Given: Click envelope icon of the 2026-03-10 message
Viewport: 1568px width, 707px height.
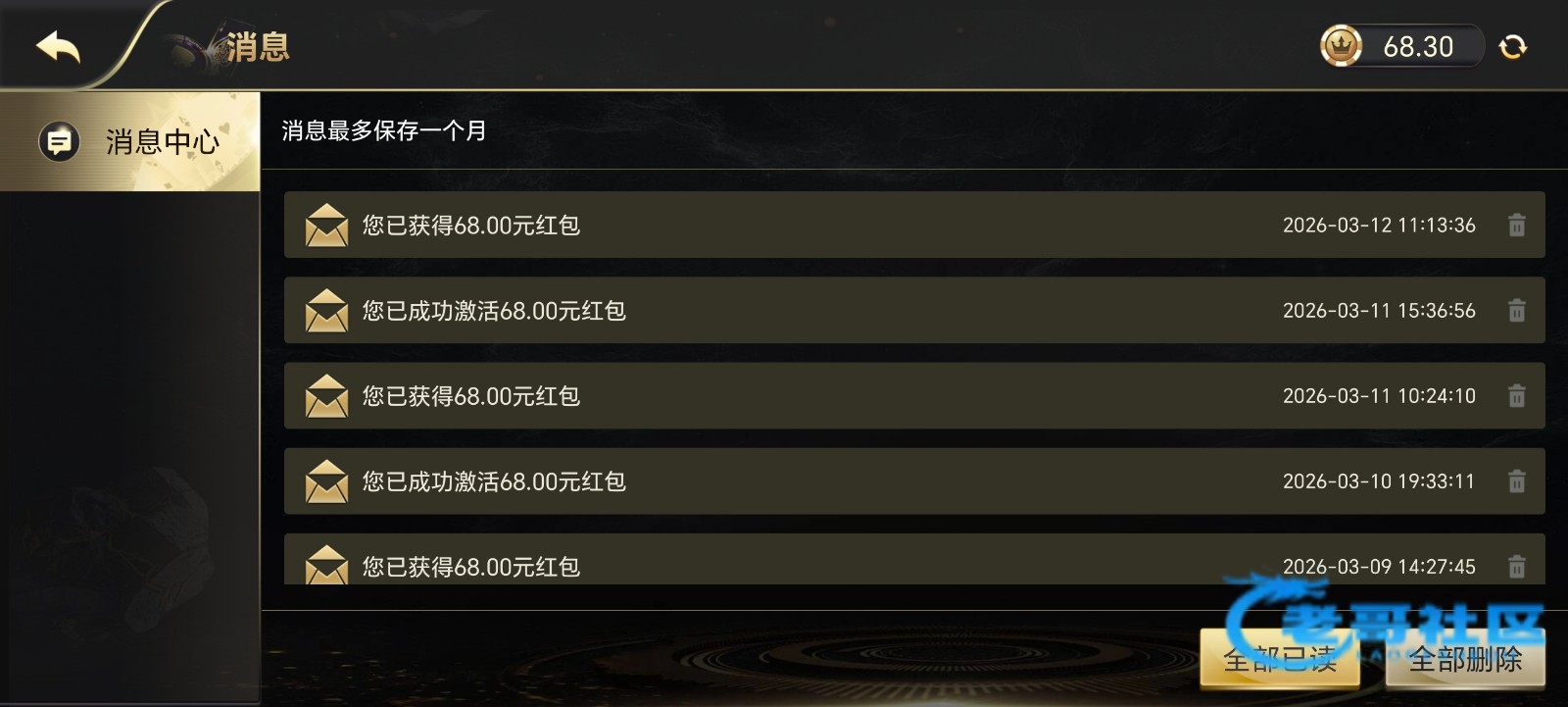Looking at the screenshot, I should click(x=326, y=481).
